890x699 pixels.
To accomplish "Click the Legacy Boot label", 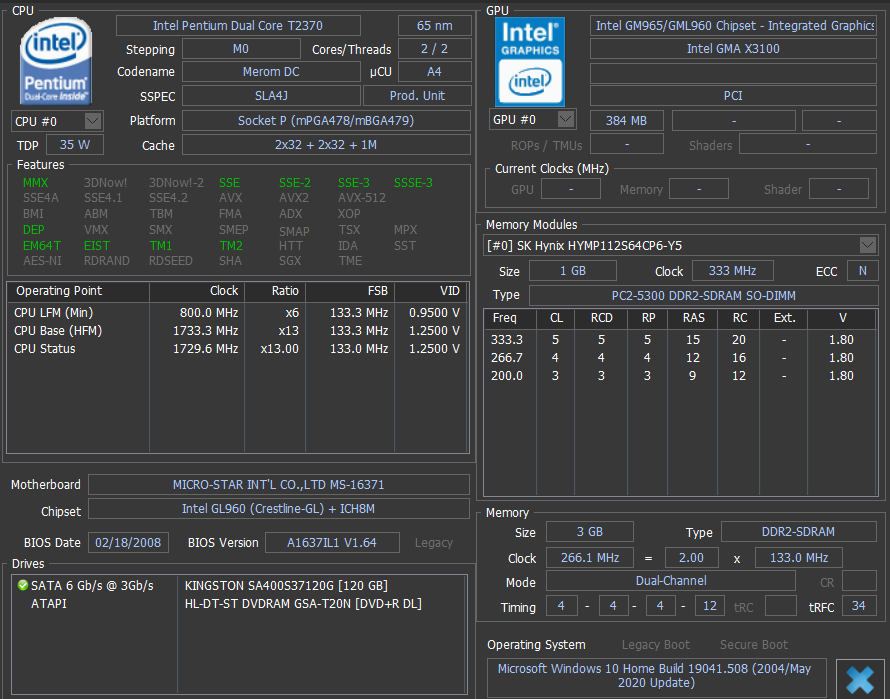I will [x=656, y=645].
